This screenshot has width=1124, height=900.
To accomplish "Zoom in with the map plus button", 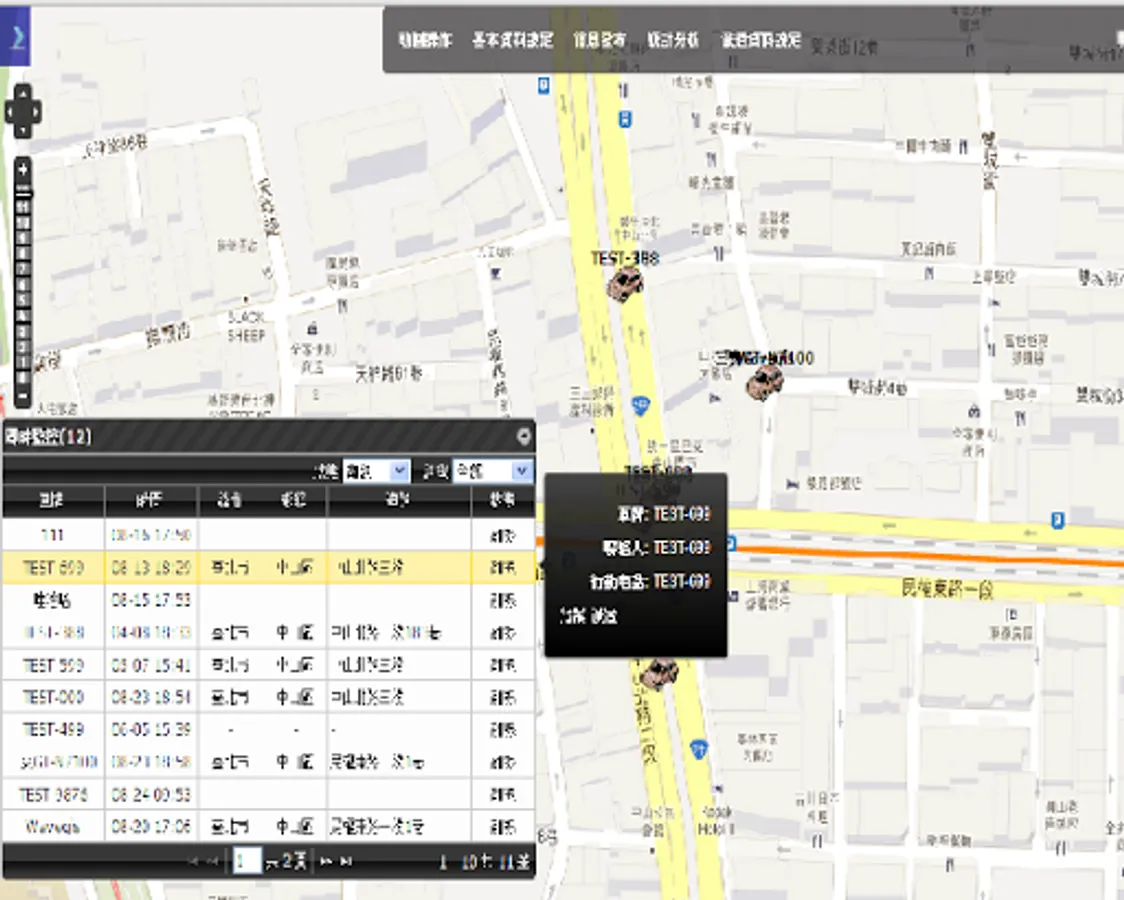I will point(23,170).
